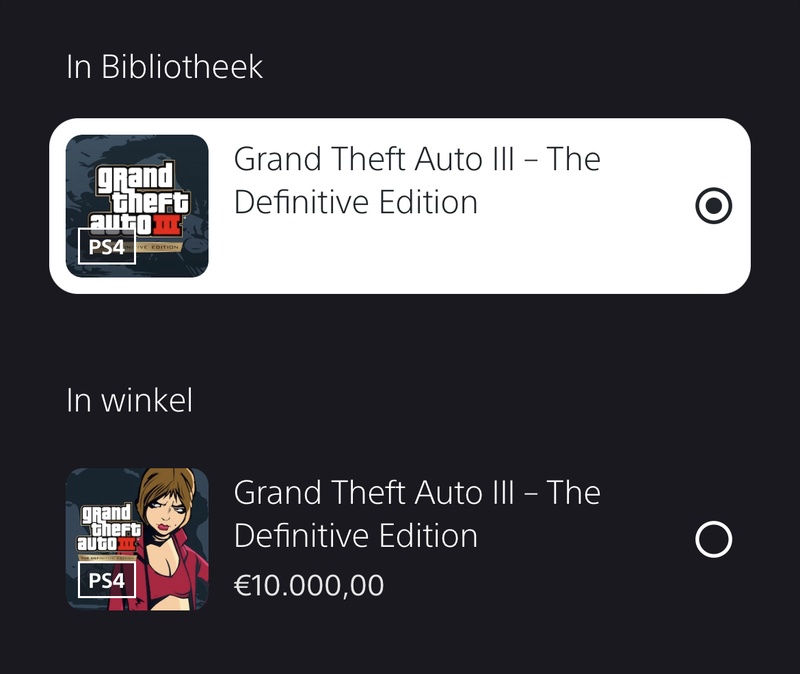The height and width of the screenshot is (674, 800).
Task: Select the store game title above the price
Action: (x=417, y=514)
